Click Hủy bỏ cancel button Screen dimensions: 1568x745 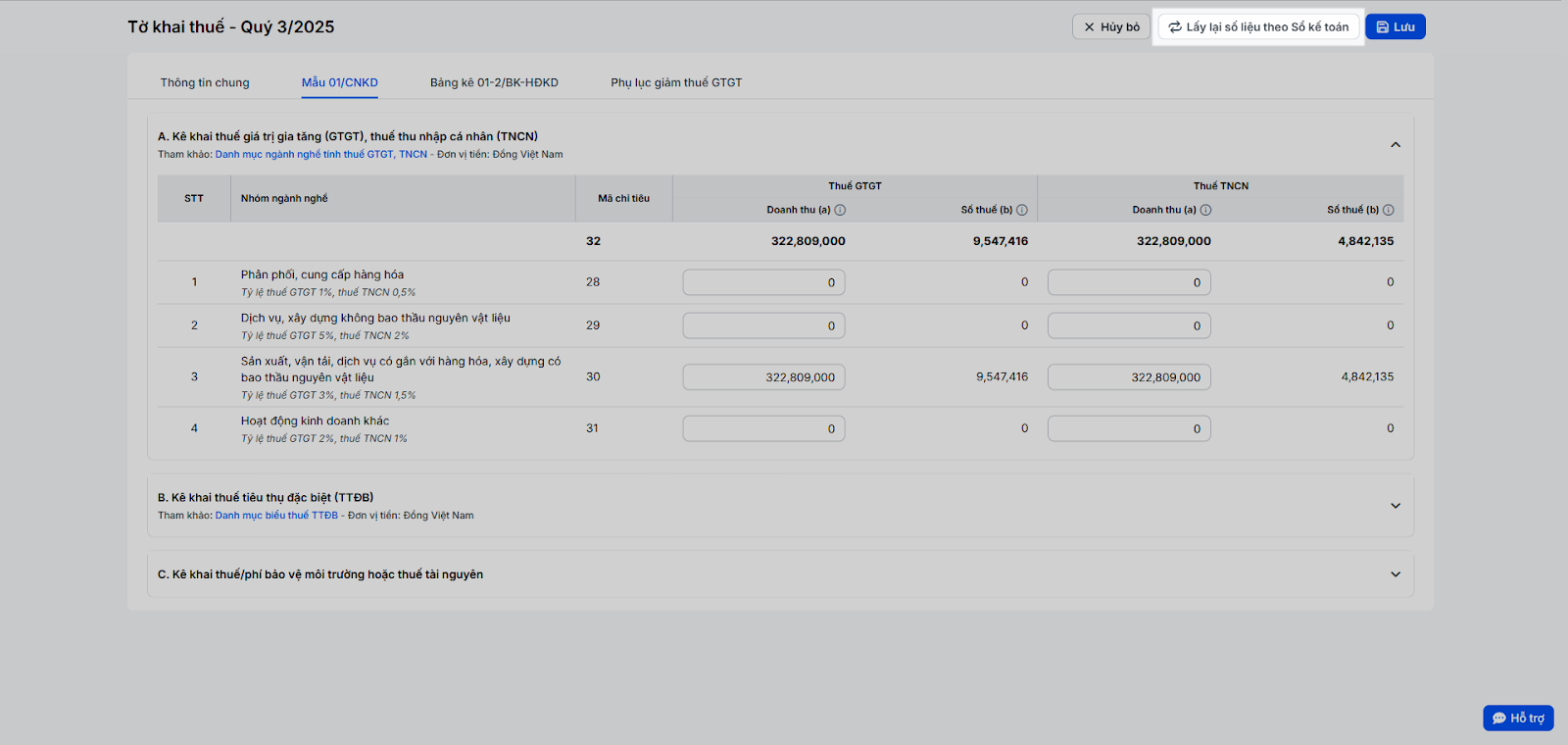(x=1111, y=27)
